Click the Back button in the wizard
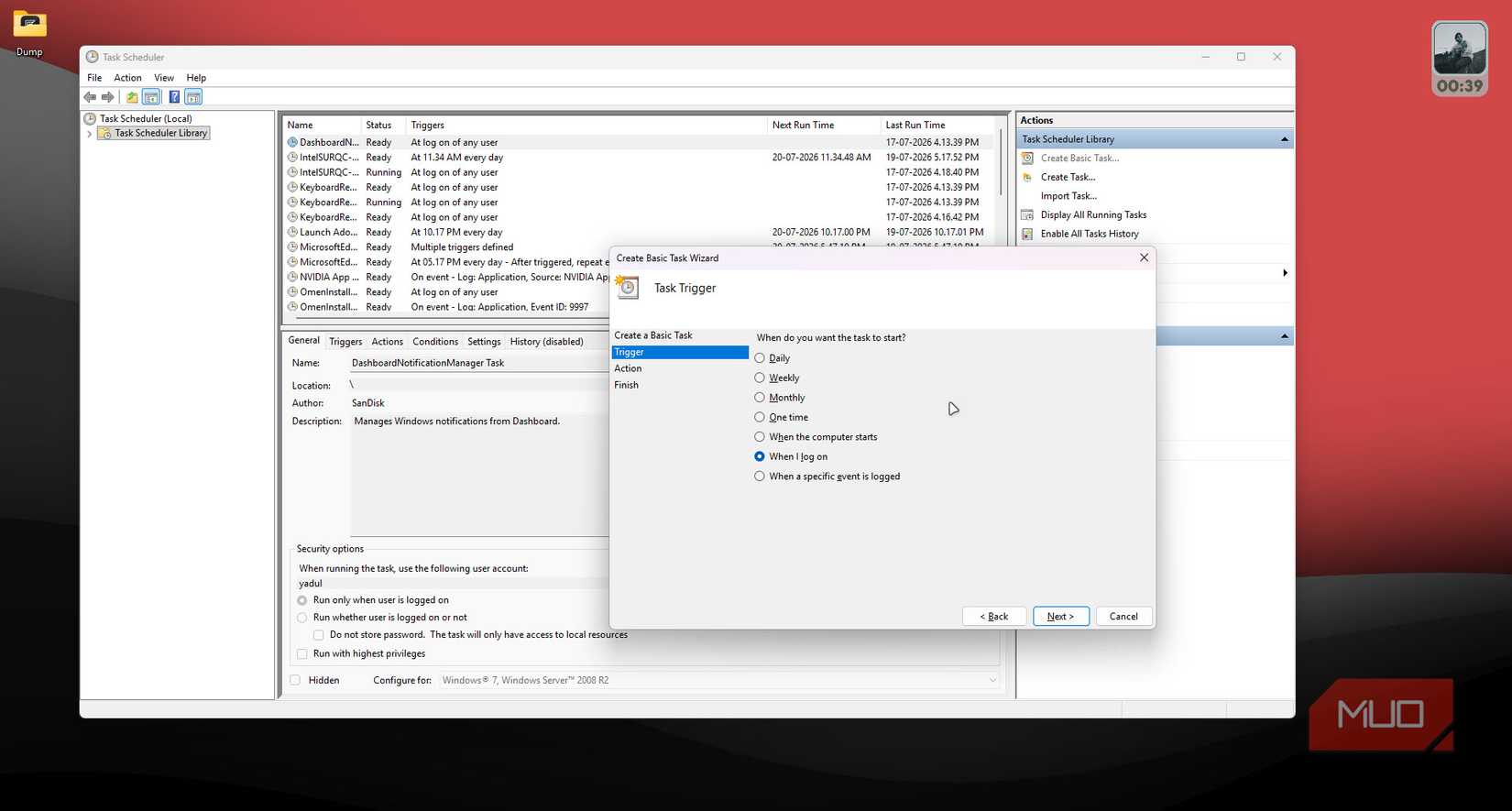 click(993, 617)
